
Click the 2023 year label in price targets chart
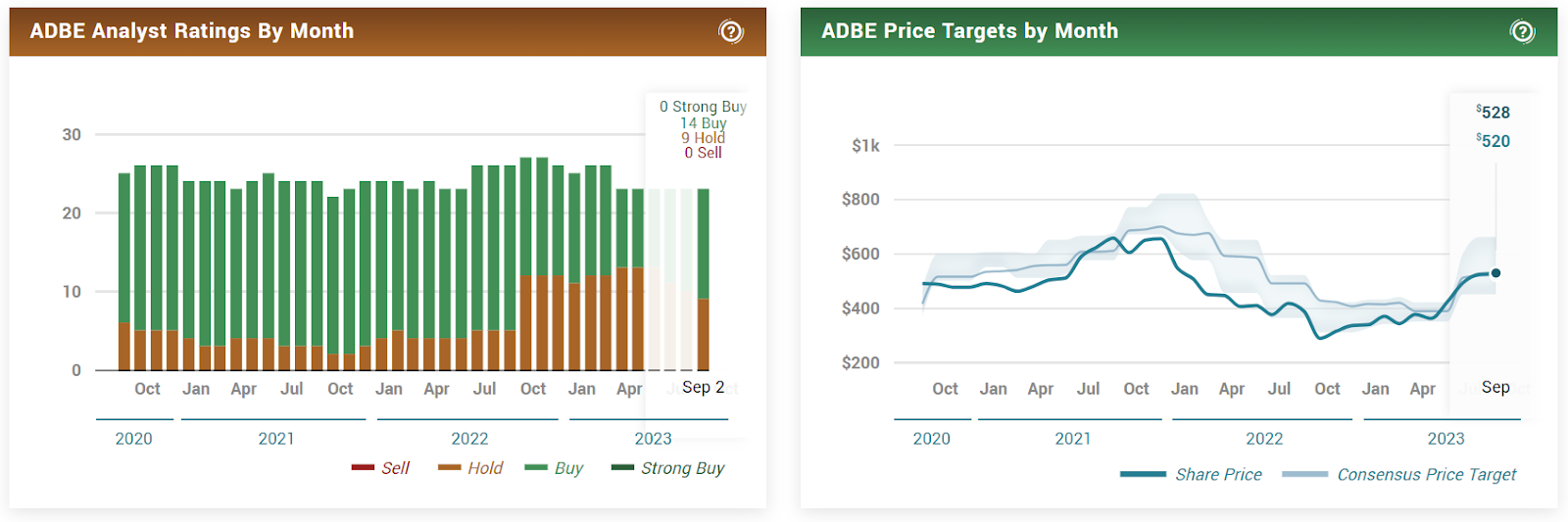1445,439
